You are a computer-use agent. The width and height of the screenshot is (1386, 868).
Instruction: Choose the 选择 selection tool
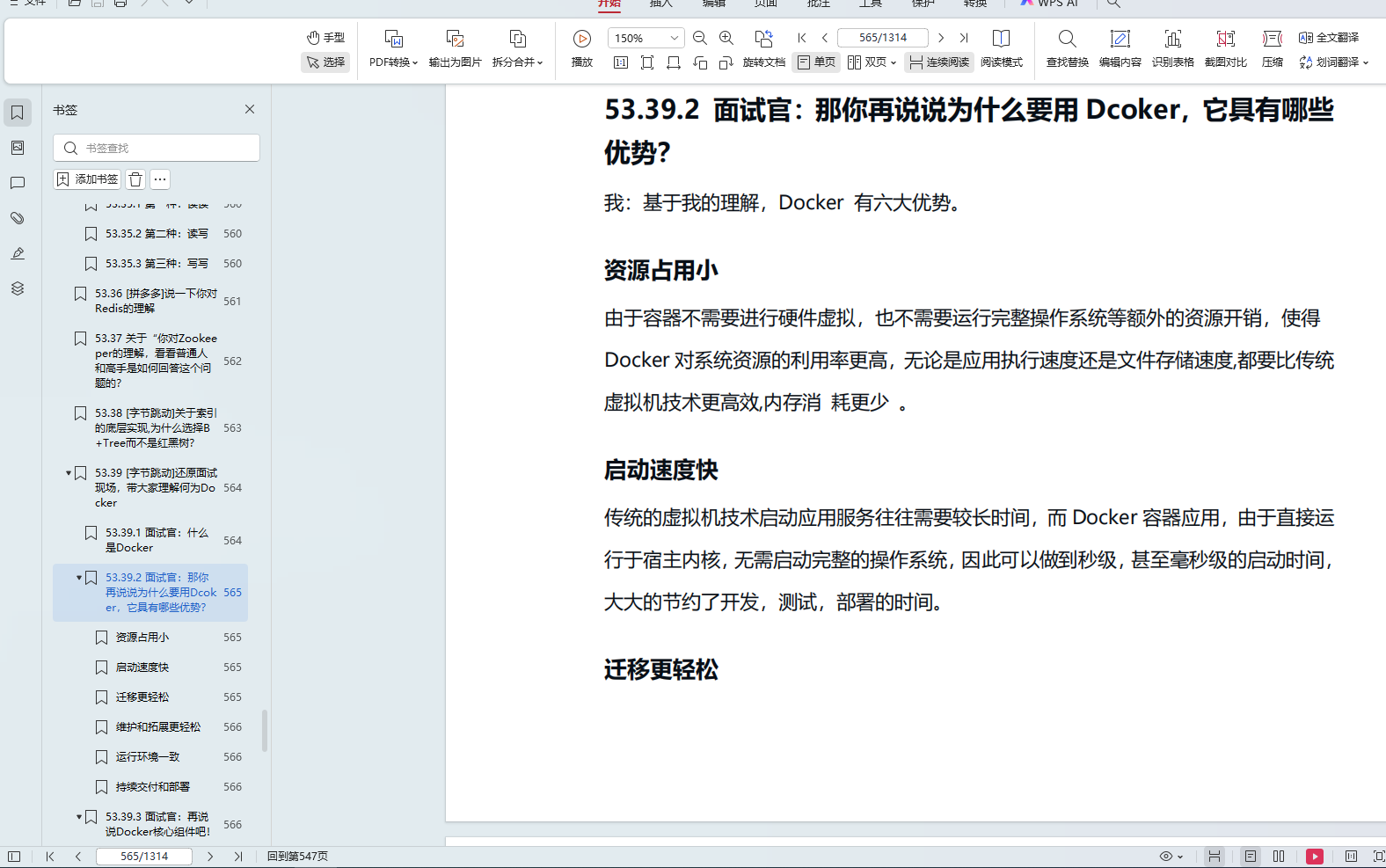tap(325, 62)
